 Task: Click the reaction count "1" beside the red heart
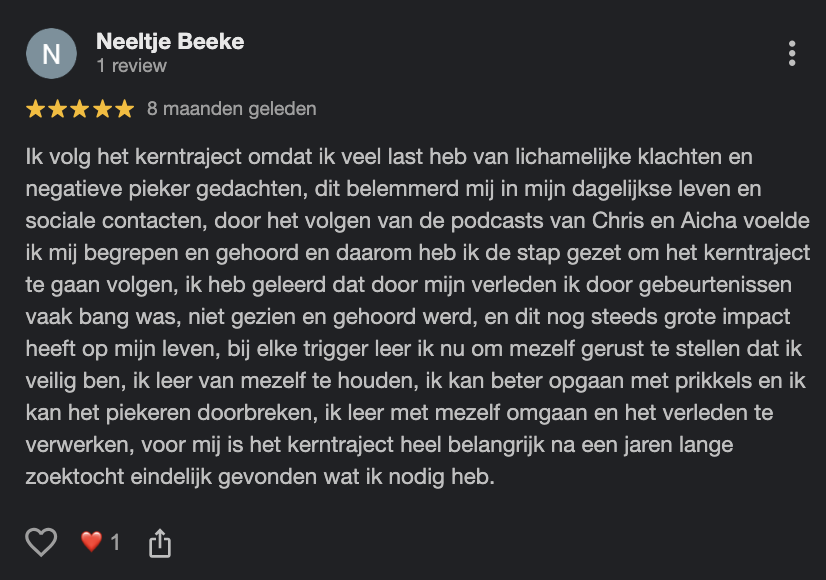115,542
